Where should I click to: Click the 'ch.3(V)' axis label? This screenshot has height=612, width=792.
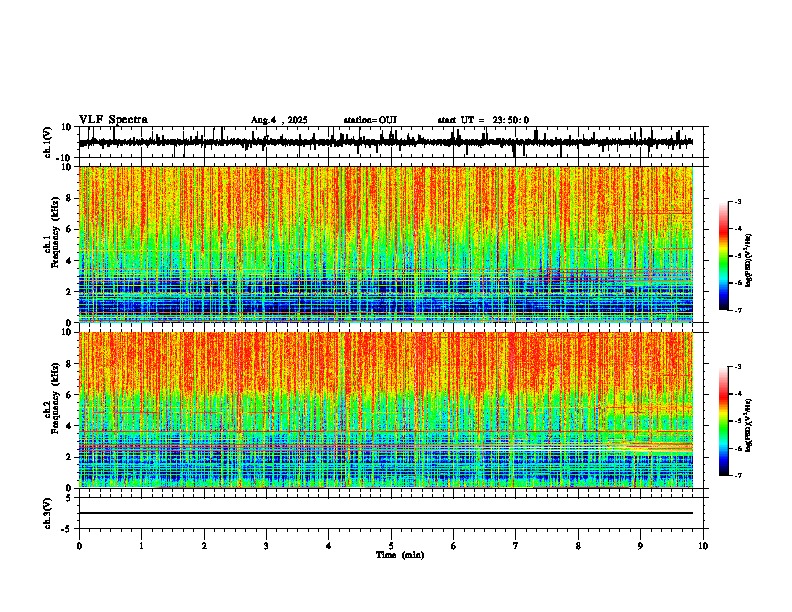click(48, 513)
